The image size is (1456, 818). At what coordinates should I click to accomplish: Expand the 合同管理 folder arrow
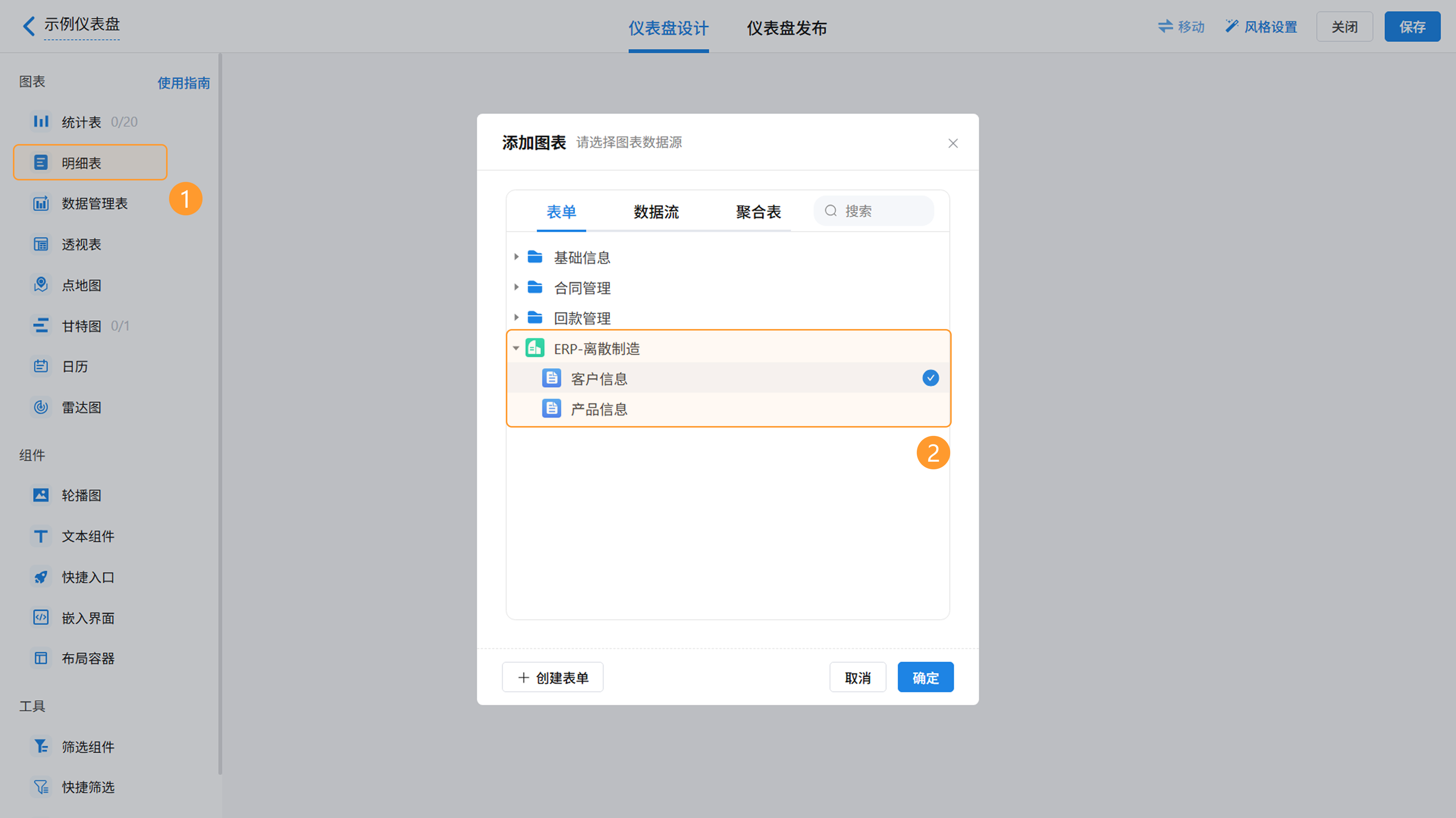pos(516,288)
